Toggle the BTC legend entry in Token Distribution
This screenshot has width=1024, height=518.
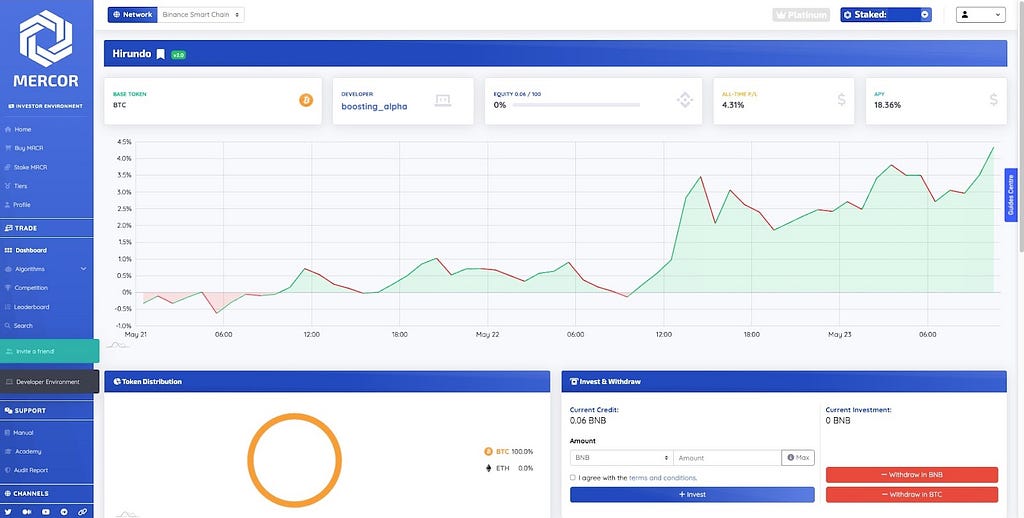coord(508,451)
